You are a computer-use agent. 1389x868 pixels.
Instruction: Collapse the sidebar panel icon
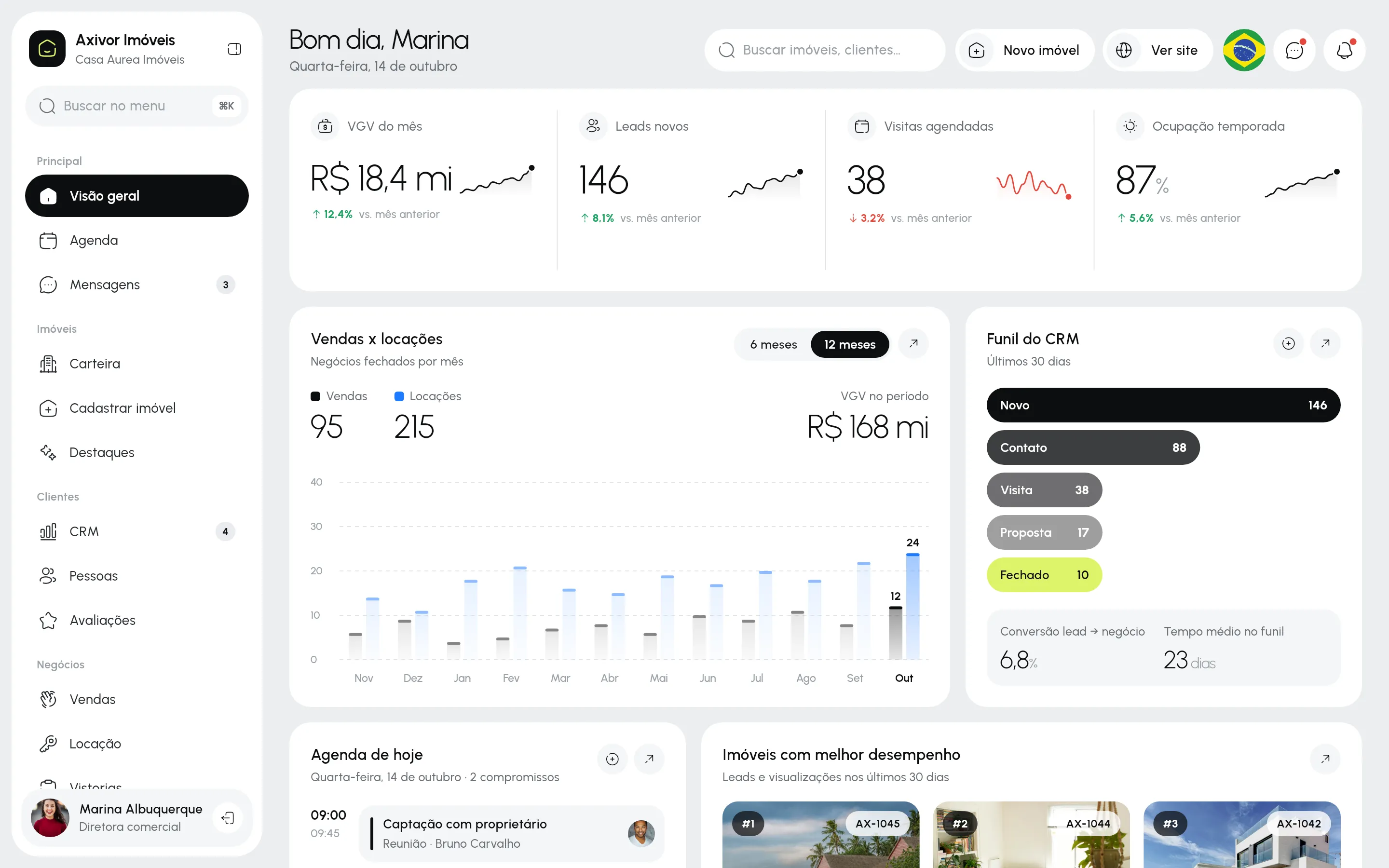coord(234,49)
